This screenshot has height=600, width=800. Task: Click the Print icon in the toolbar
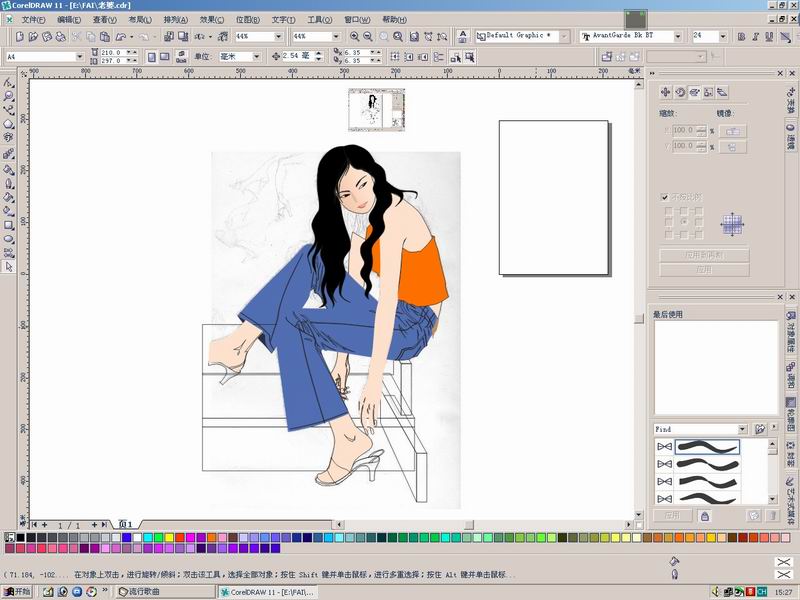tap(61, 37)
